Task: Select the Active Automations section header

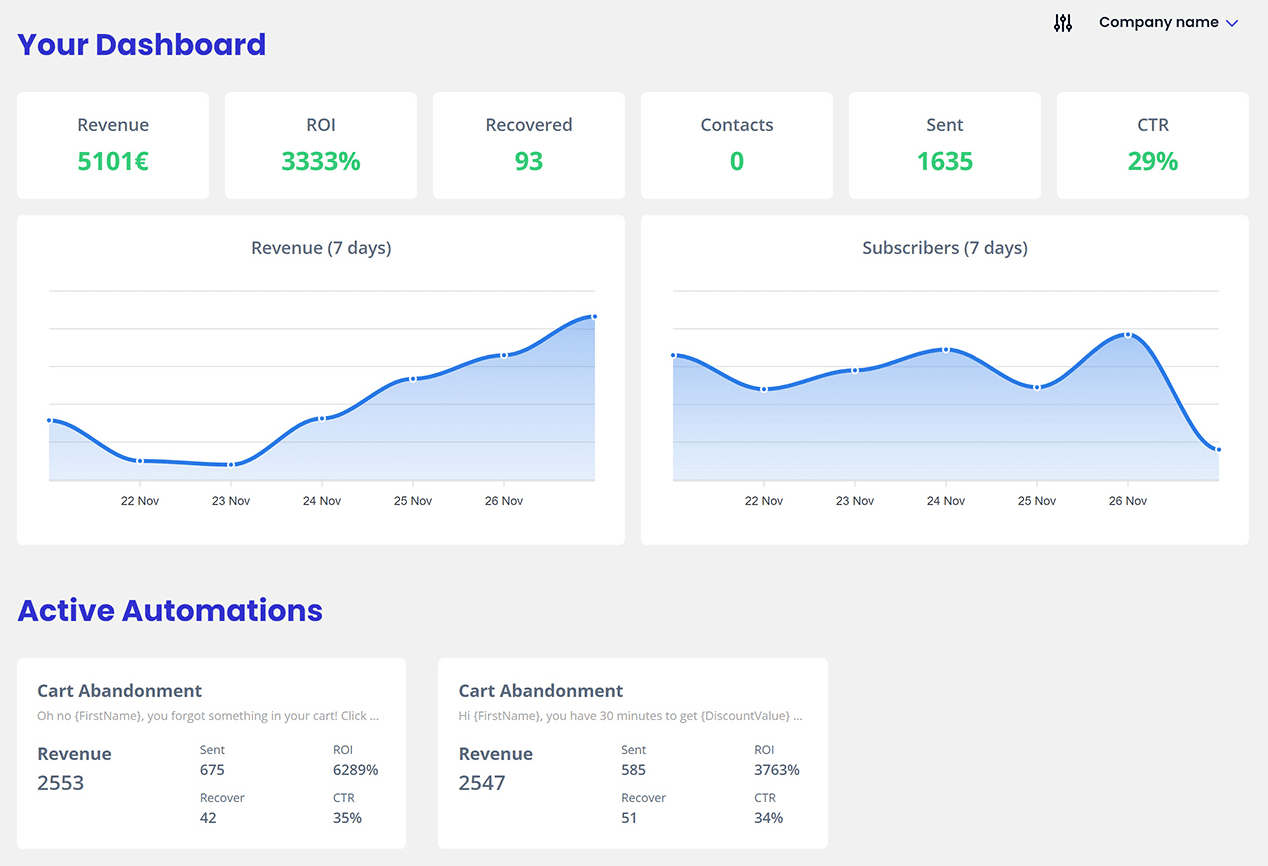Action: pos(169,610)
